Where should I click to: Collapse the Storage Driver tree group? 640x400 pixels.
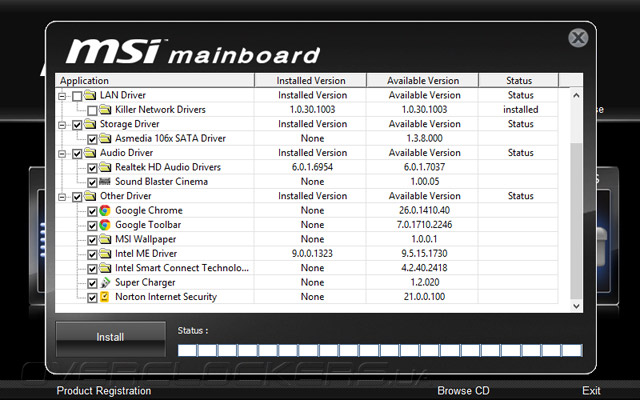[x=62, y=125]
